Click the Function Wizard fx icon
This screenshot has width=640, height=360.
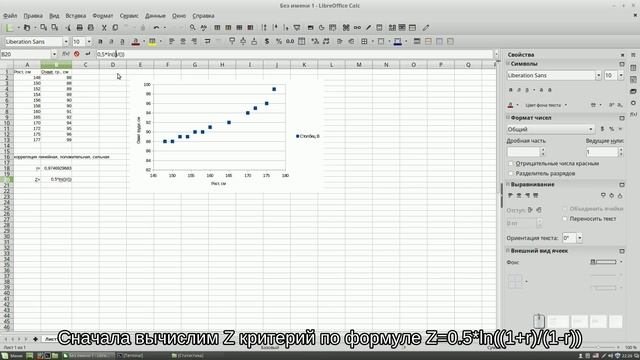[65, 54]
